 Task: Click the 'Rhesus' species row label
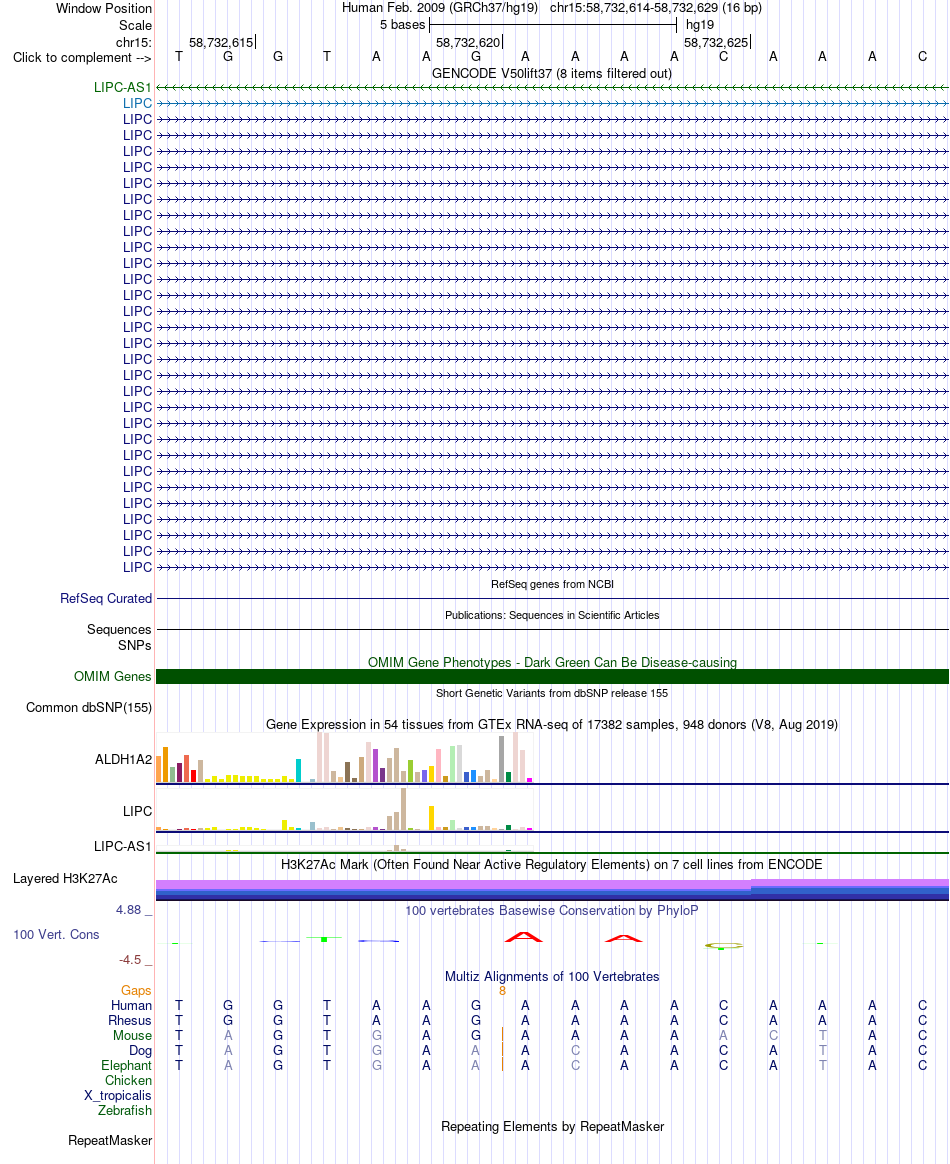tap(130, 1021)
